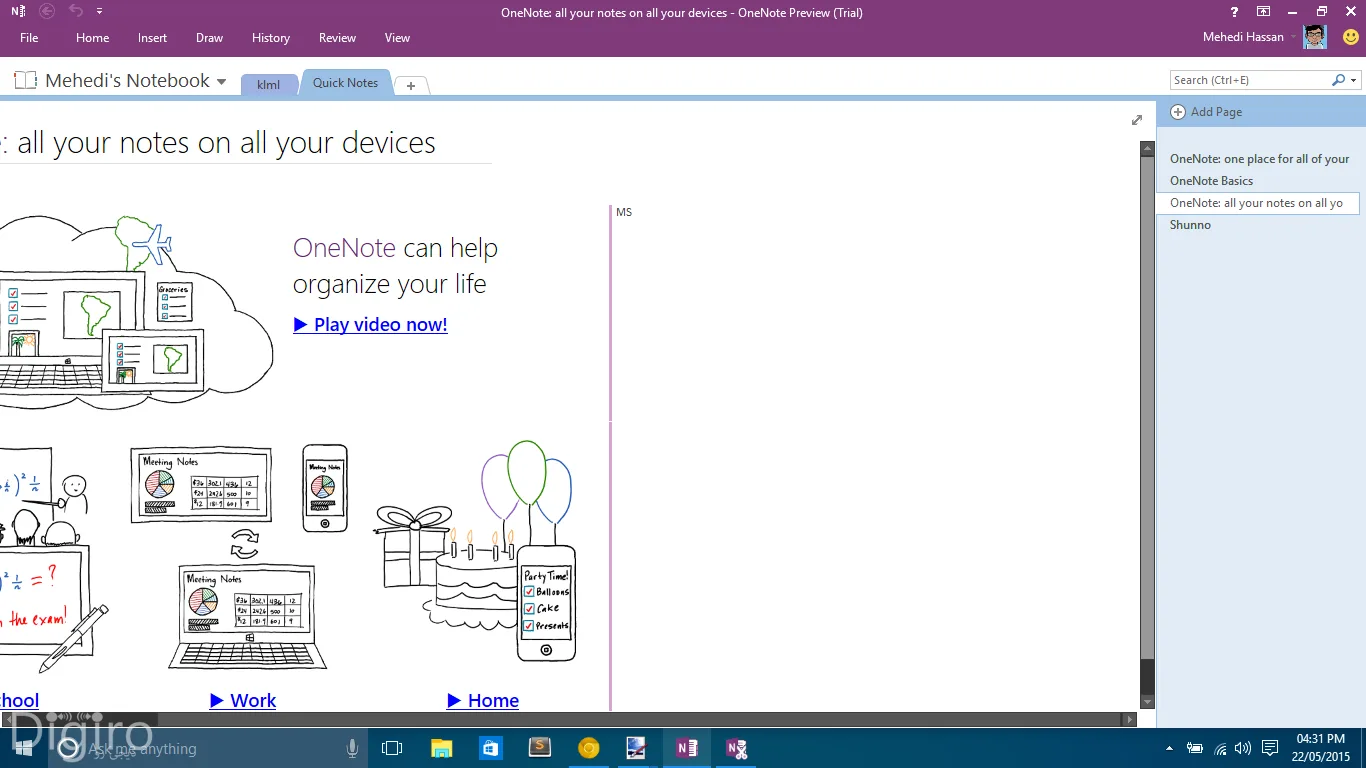Image resolution: width=1366 pixels, height=768 pixels.
Task: Click the search magnifier icon
Action: pyautogui.click(x=1338, y=80)
